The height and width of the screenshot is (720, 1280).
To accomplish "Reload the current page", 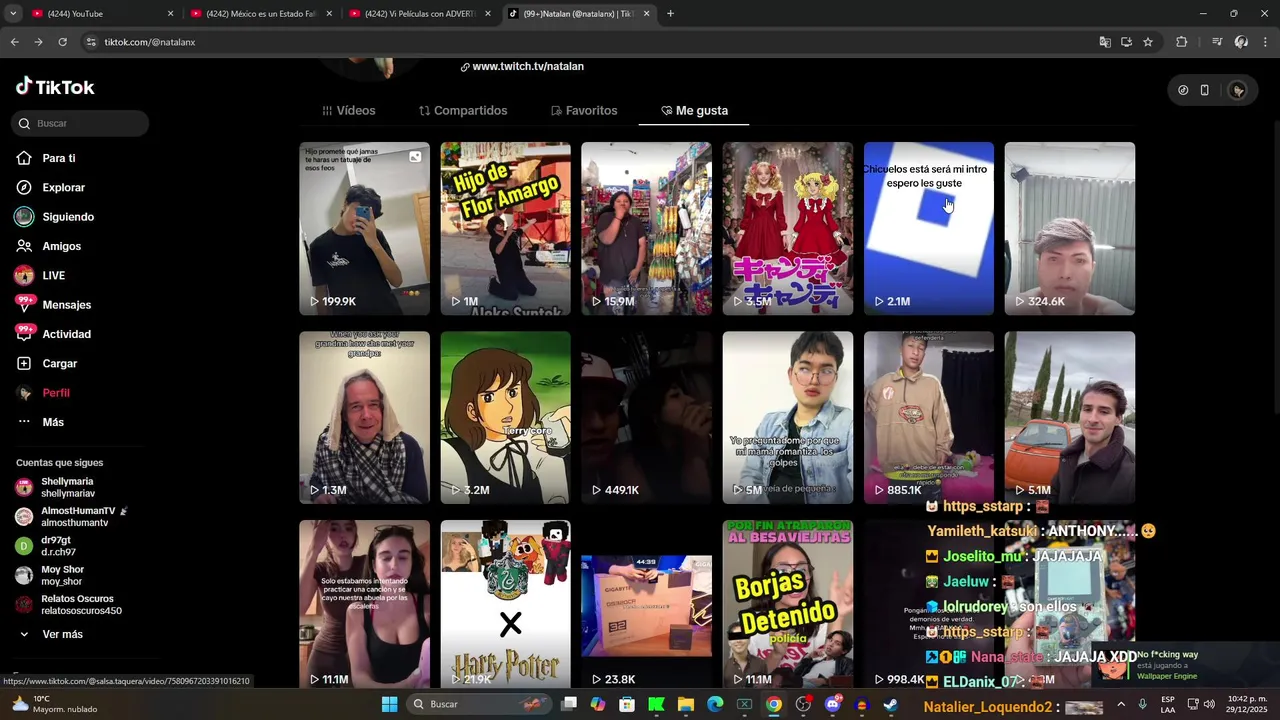I will [62, 42].
